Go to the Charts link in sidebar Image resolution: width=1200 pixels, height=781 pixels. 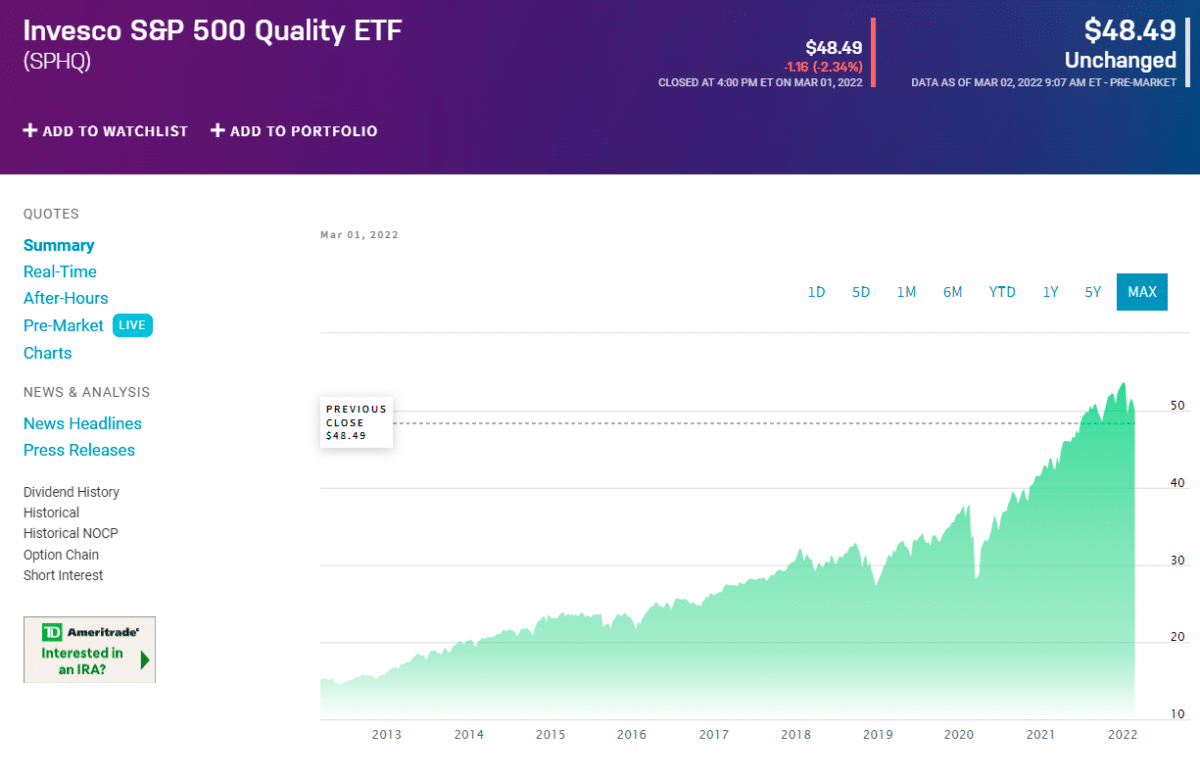tap(48, 353)
